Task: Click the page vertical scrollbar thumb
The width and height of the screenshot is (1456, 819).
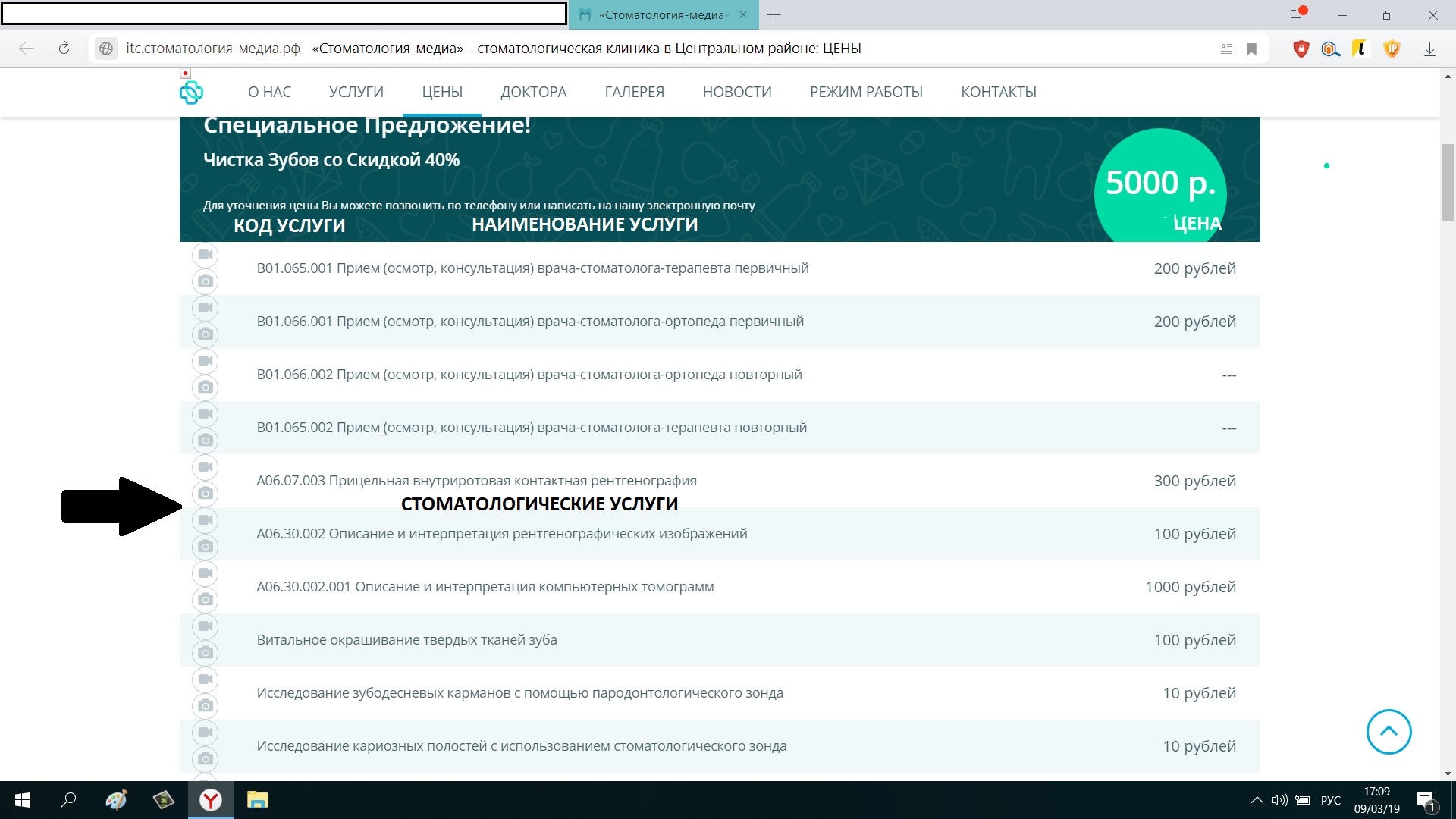Action: [1448, 182]
